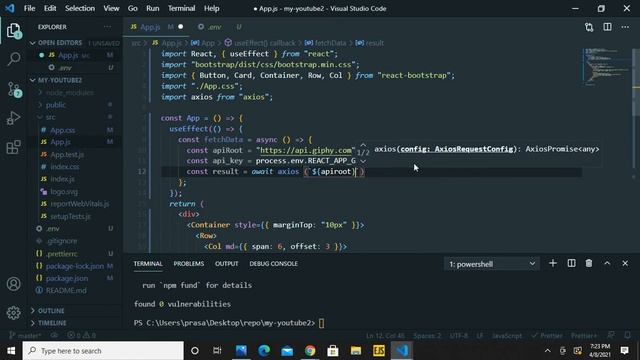640x360 pixels.
Task: Open the Help menu
Action: click(211, 8)
